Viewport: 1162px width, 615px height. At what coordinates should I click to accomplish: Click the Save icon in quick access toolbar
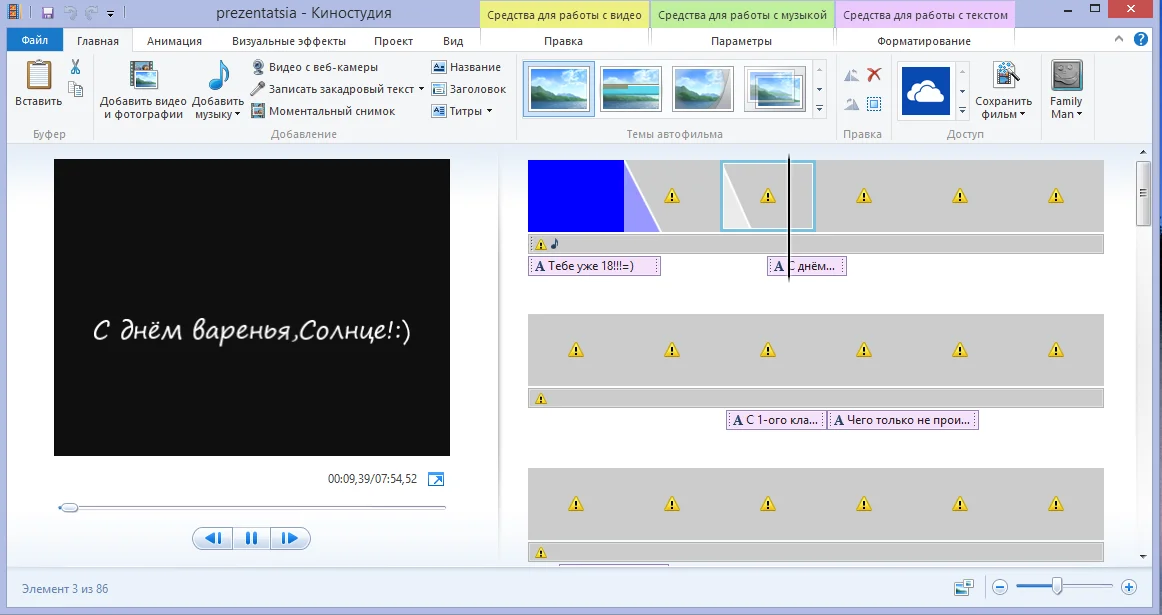47,13
